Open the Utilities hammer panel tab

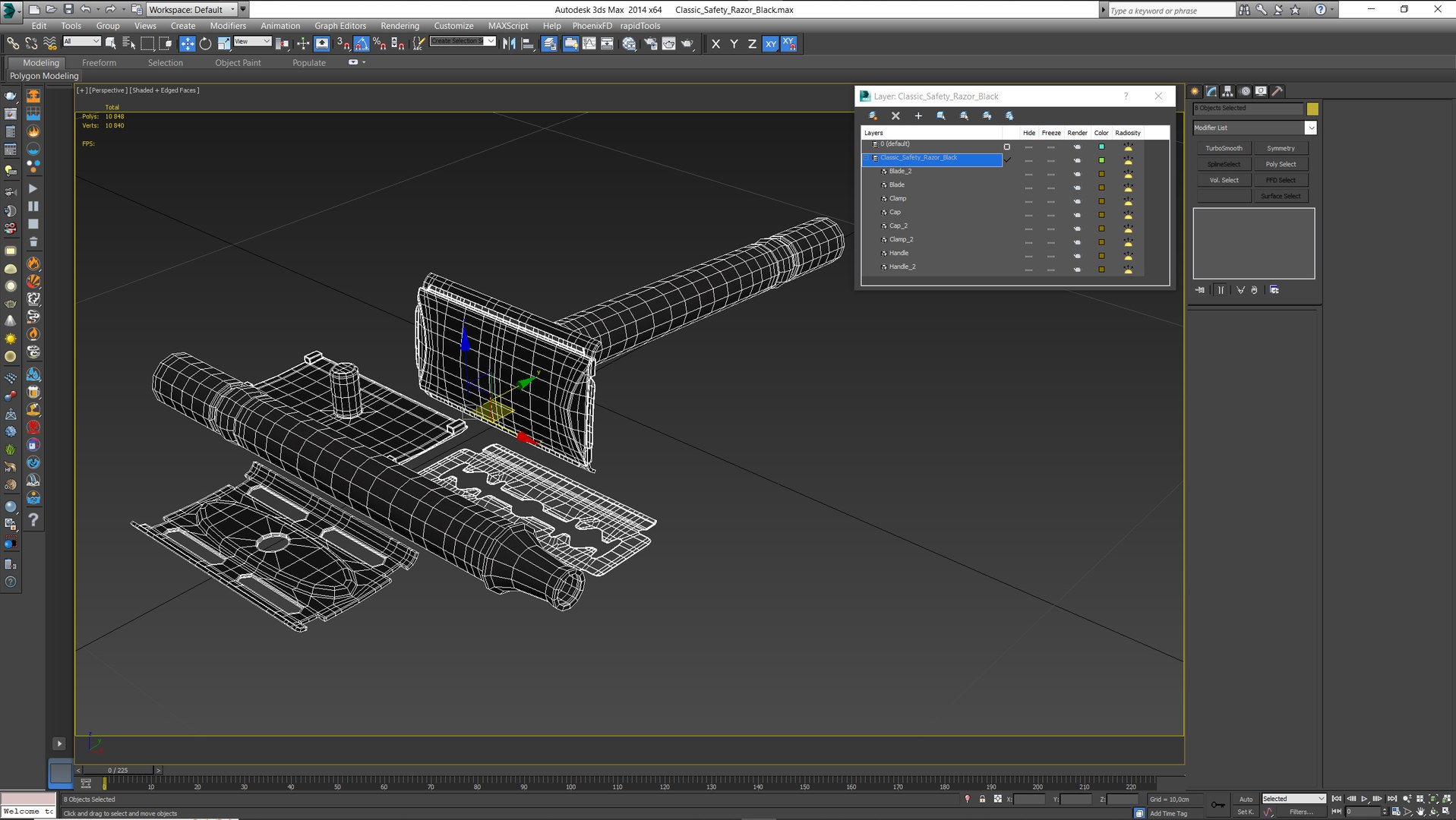tap(1278, 91)
